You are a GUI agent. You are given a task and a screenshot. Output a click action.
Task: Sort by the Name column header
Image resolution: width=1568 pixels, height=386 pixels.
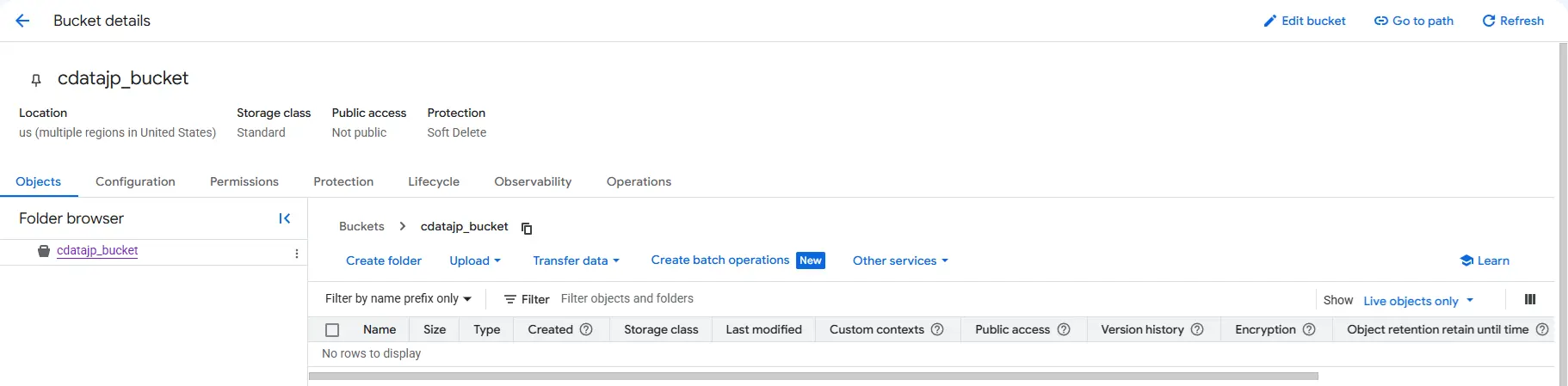click(x=380, y=329)
